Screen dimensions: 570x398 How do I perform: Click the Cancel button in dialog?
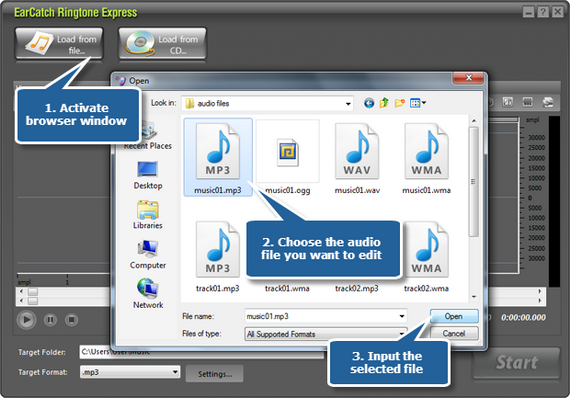(x=454, y=333)
